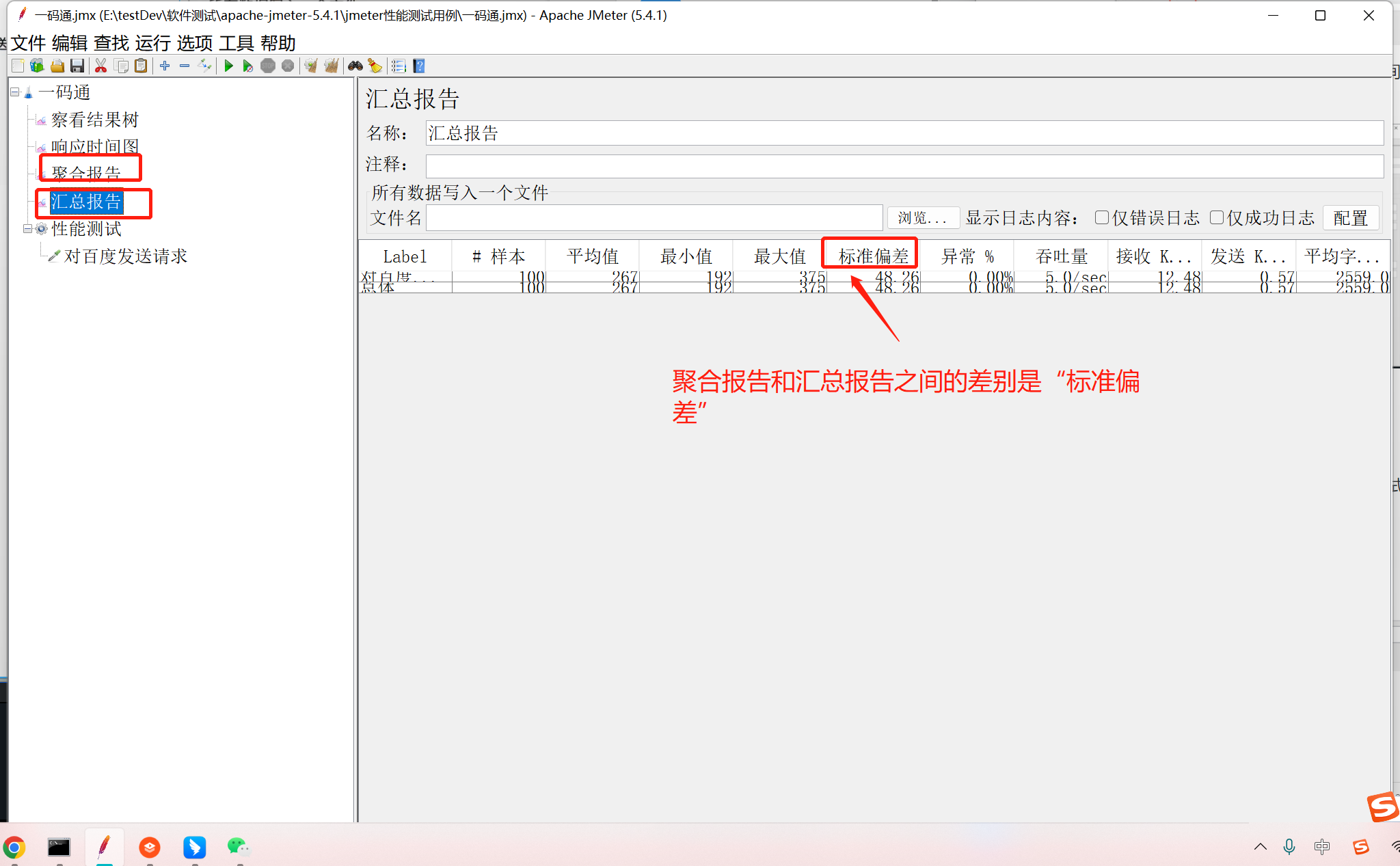The height and width of the screenshot is (866, 1400).
Task: Collapse the 性能测试 thread group node
Action: pyautogui.click(x=28, y=228)
